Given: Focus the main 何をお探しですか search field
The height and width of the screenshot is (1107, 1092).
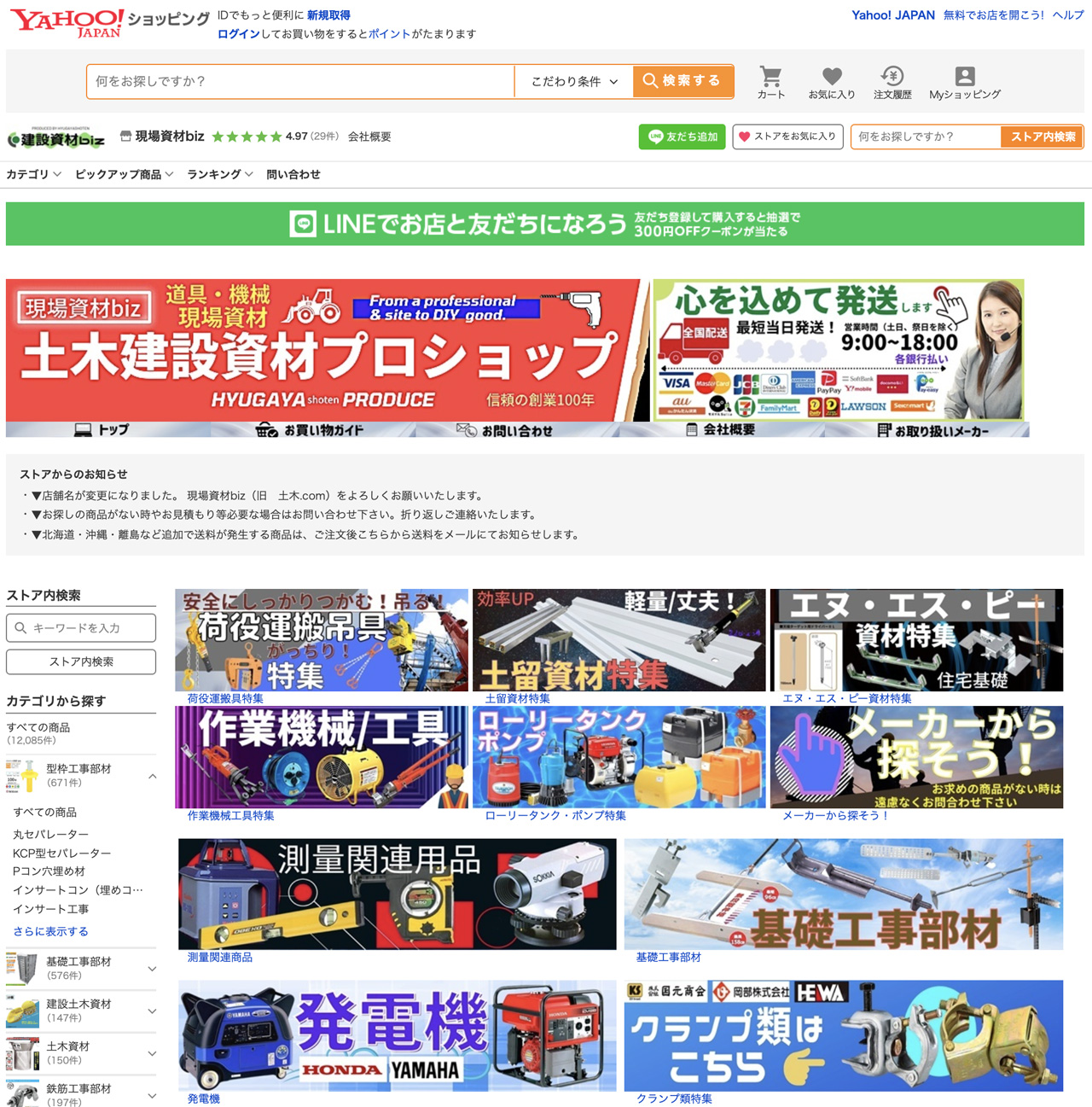Looking at the screenshot, I should (300, 81).
